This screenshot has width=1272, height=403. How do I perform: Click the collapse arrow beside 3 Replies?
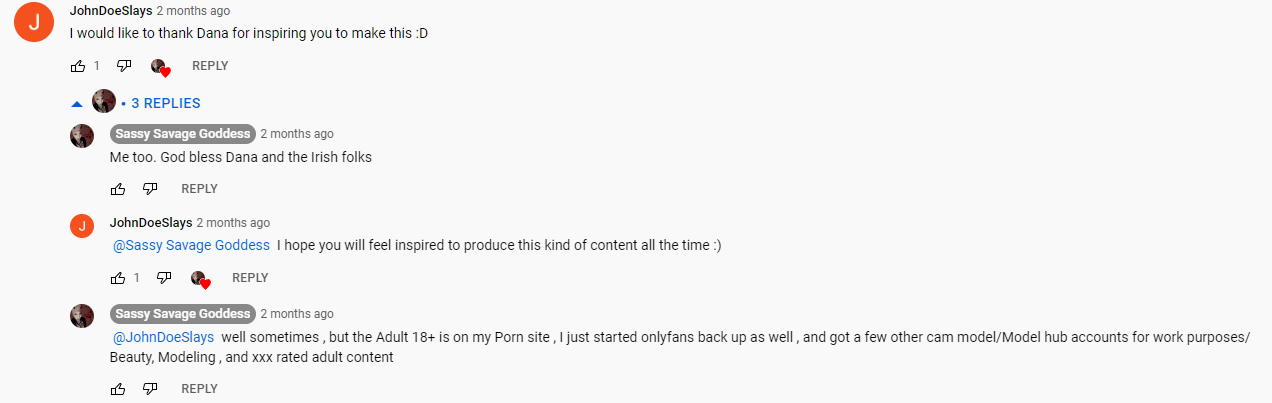[x=77, y=103]
